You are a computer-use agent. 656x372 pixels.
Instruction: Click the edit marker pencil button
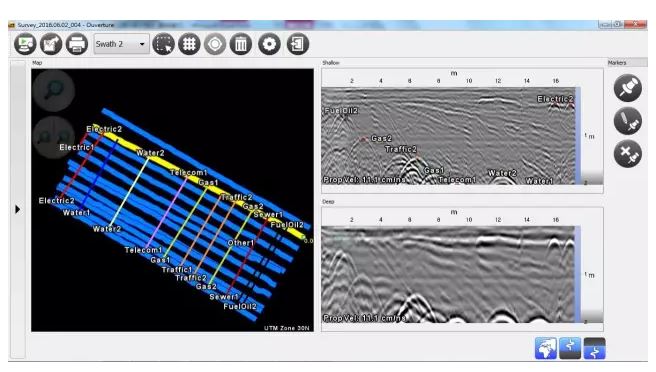628,121
